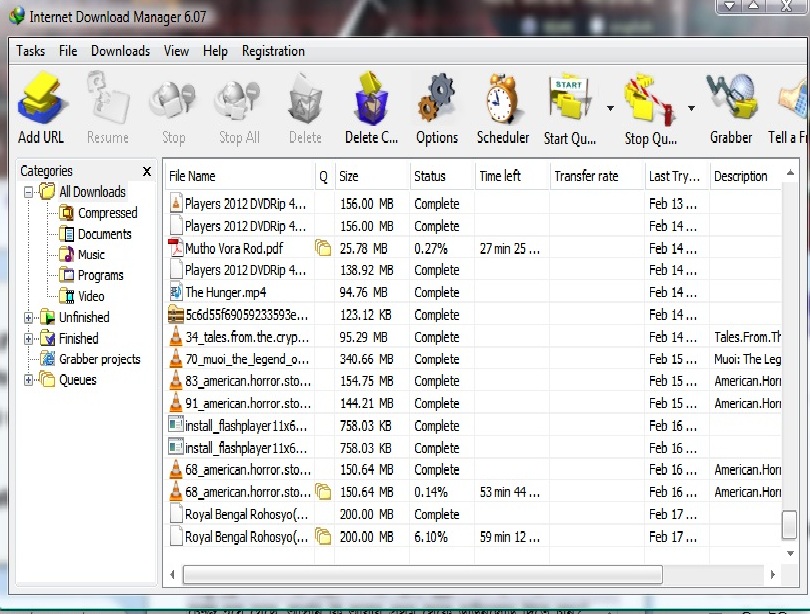Select the Compressed category
This screenshot has width=810, height=614.
[x=107, y=213]
